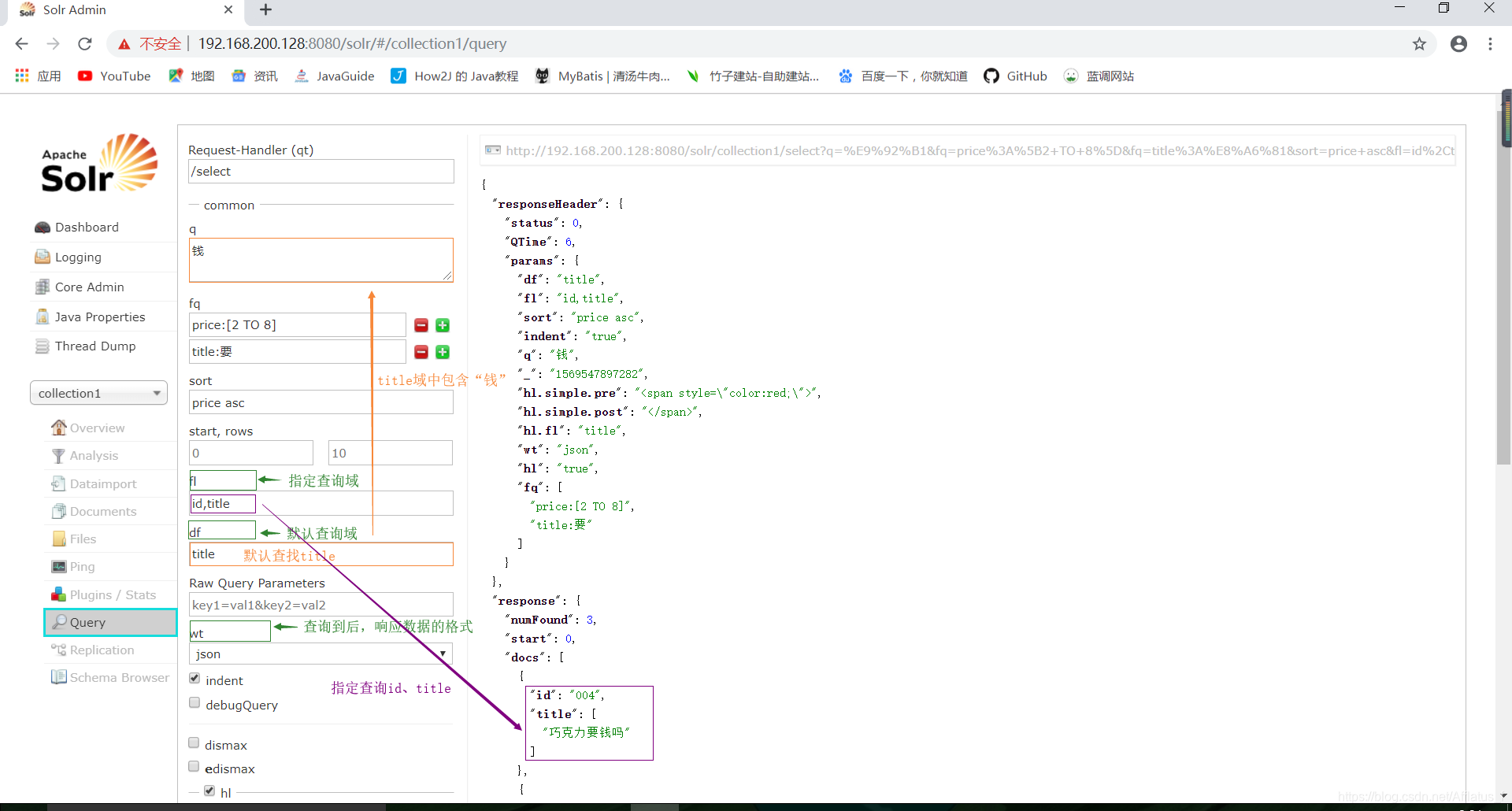Close the Solr Admin tab
1512x811 pixels.
(x=228, y=9)
